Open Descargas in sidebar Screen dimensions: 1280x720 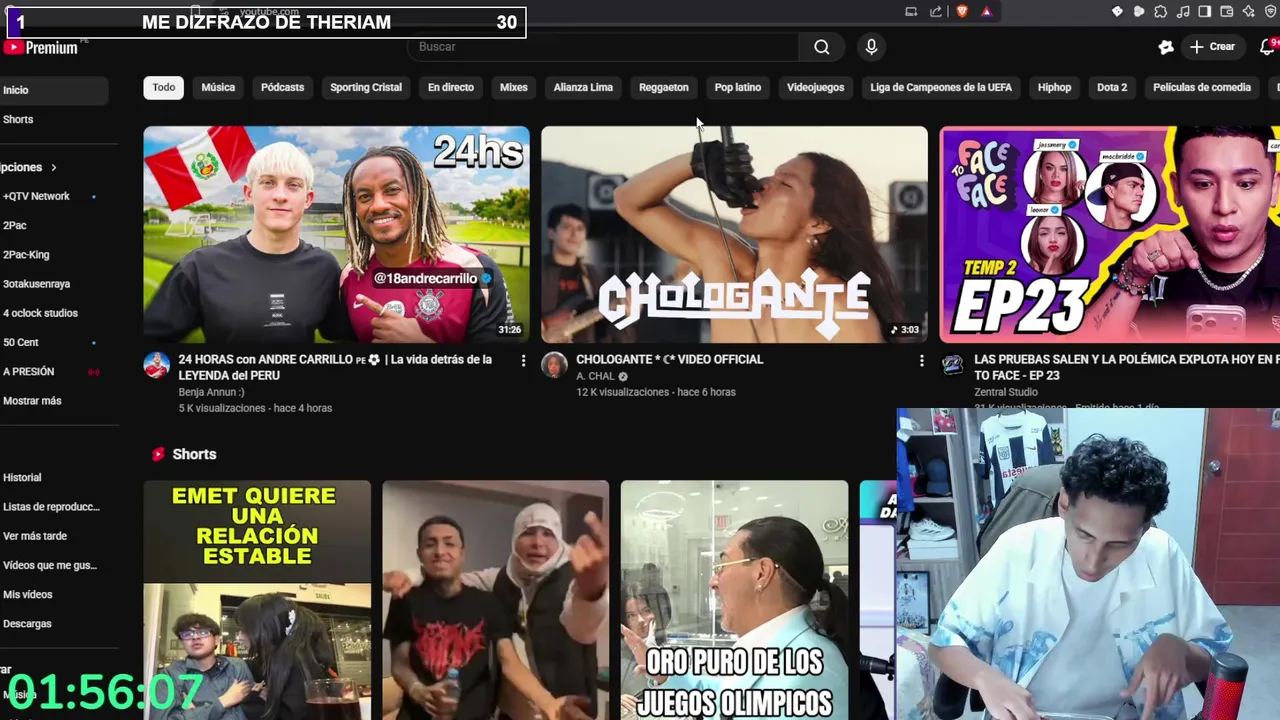pyautogui.click(x=27, y=623)
